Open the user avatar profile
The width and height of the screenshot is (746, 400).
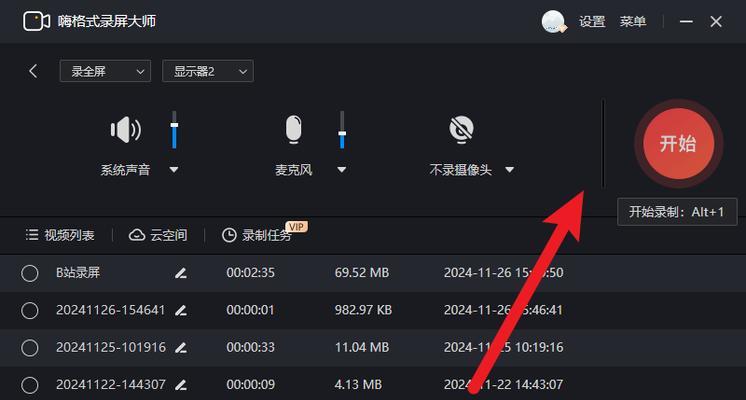[x=554, y=21]
